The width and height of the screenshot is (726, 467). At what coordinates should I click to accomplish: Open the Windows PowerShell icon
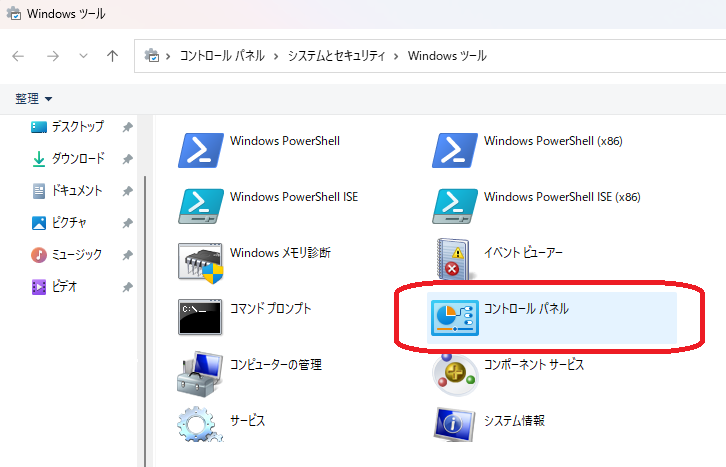(200, 150)
